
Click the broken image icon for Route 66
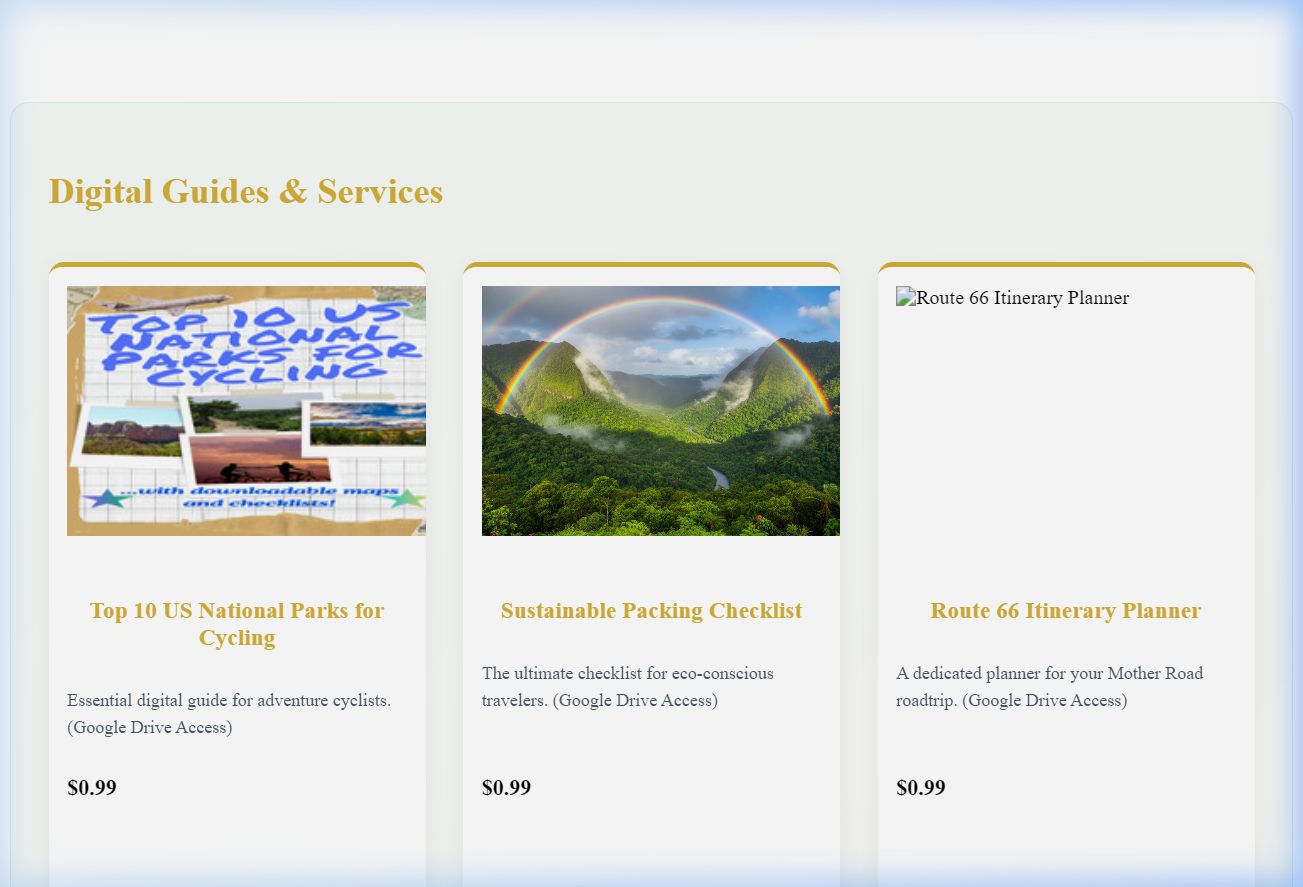905,297
